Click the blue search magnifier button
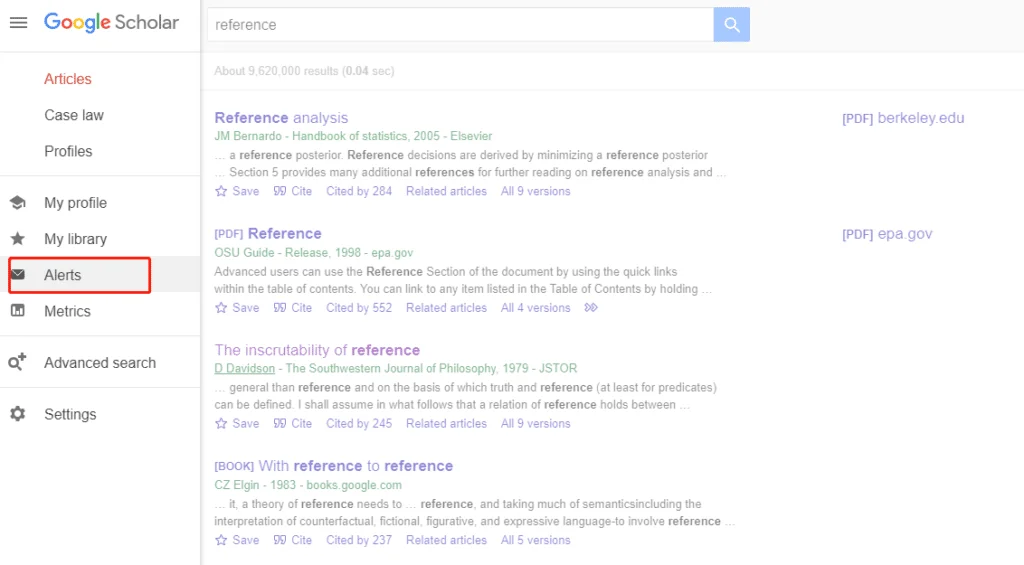1024x565 pixels. (x=731, y=25)
